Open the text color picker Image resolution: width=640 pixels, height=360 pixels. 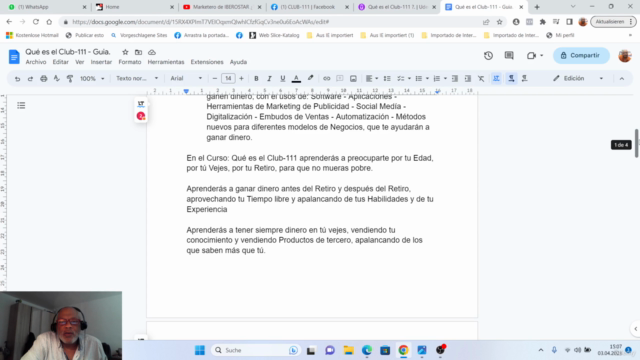(x=296, y=78)
